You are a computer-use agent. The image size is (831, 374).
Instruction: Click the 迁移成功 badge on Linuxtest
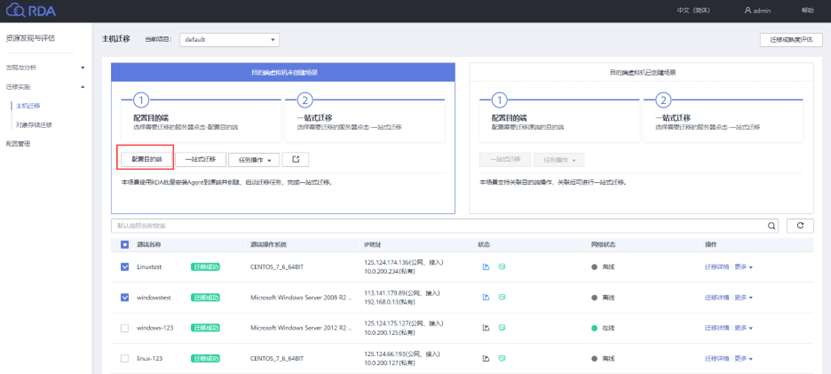(x=205, y=267)
